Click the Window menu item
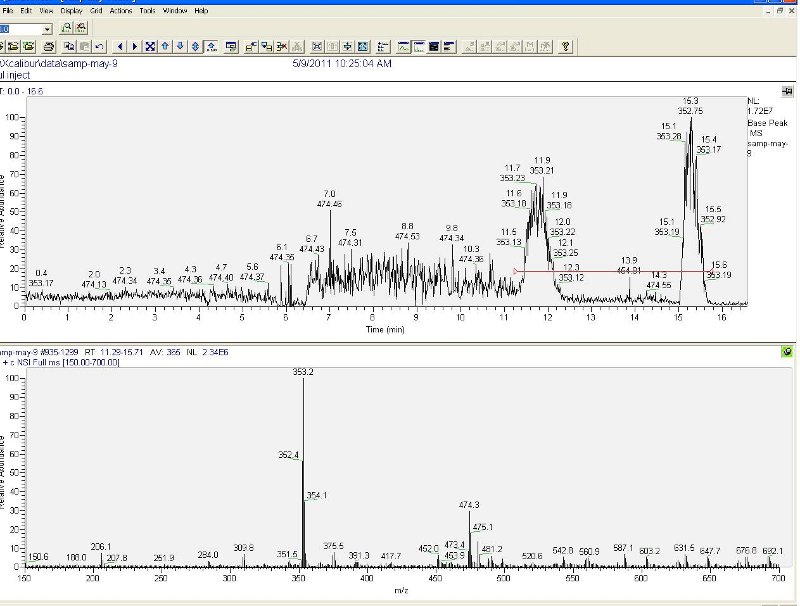The height and width of the screenshot is (606, 800). click(x=174, y=10)
